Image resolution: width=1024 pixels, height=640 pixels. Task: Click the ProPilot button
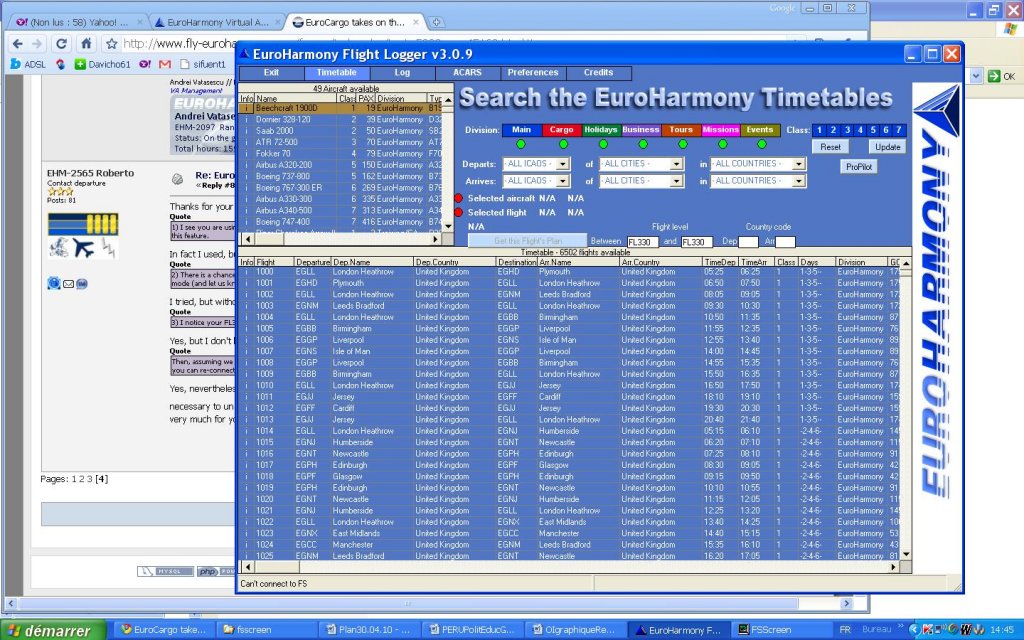[x=857, y=167]
